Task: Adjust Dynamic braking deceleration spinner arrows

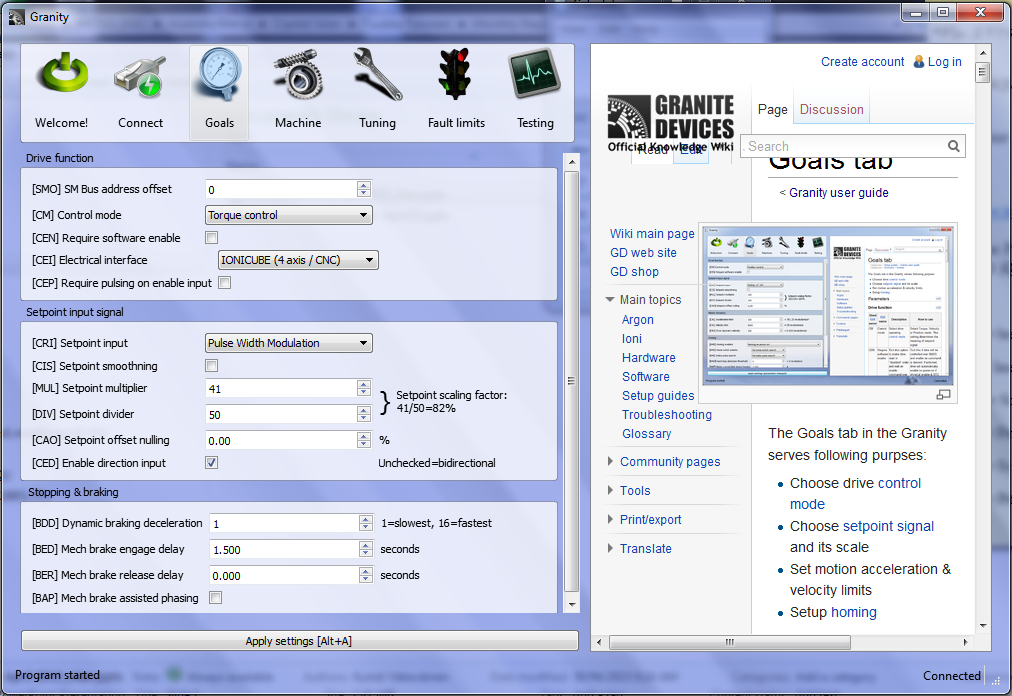Action: point(366,523)
